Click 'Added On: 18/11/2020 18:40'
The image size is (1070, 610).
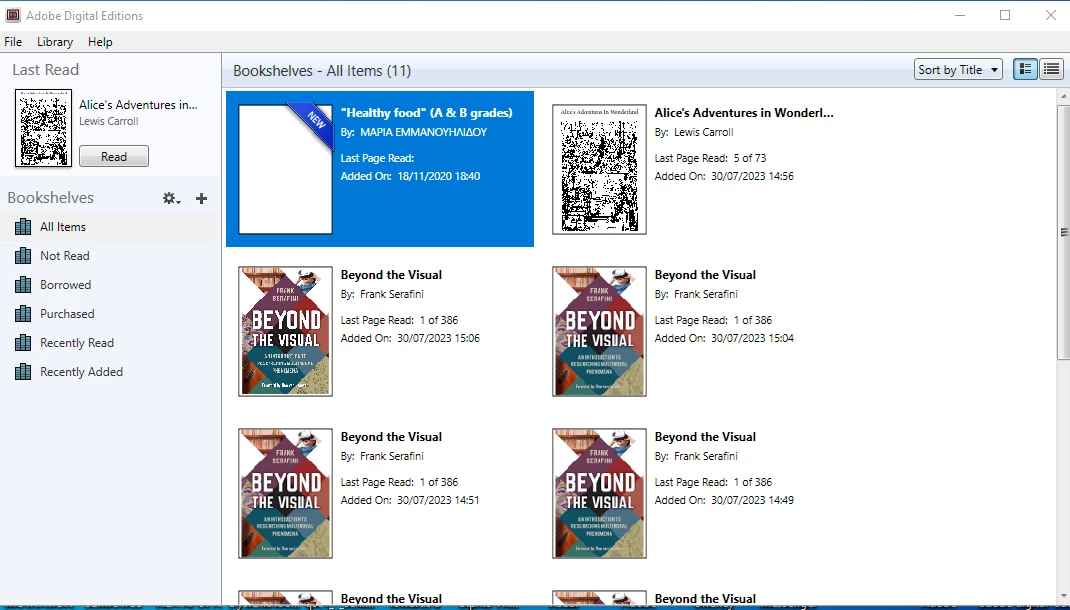tap(410, 176)
